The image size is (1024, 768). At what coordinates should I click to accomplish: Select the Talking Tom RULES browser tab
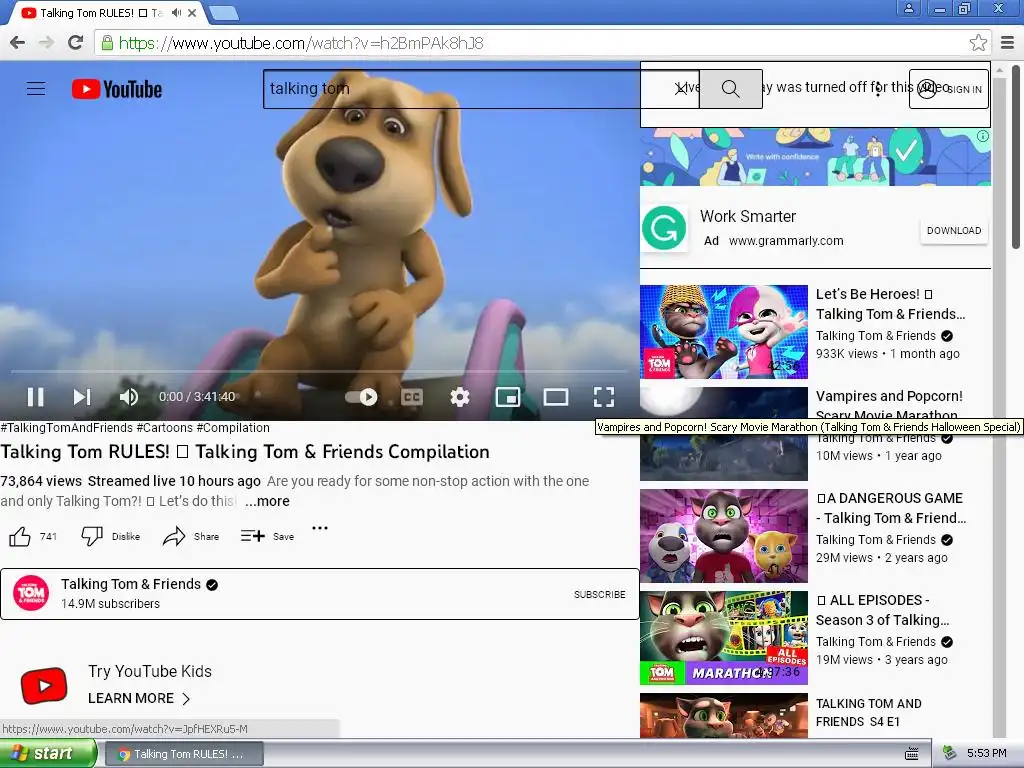101,12
